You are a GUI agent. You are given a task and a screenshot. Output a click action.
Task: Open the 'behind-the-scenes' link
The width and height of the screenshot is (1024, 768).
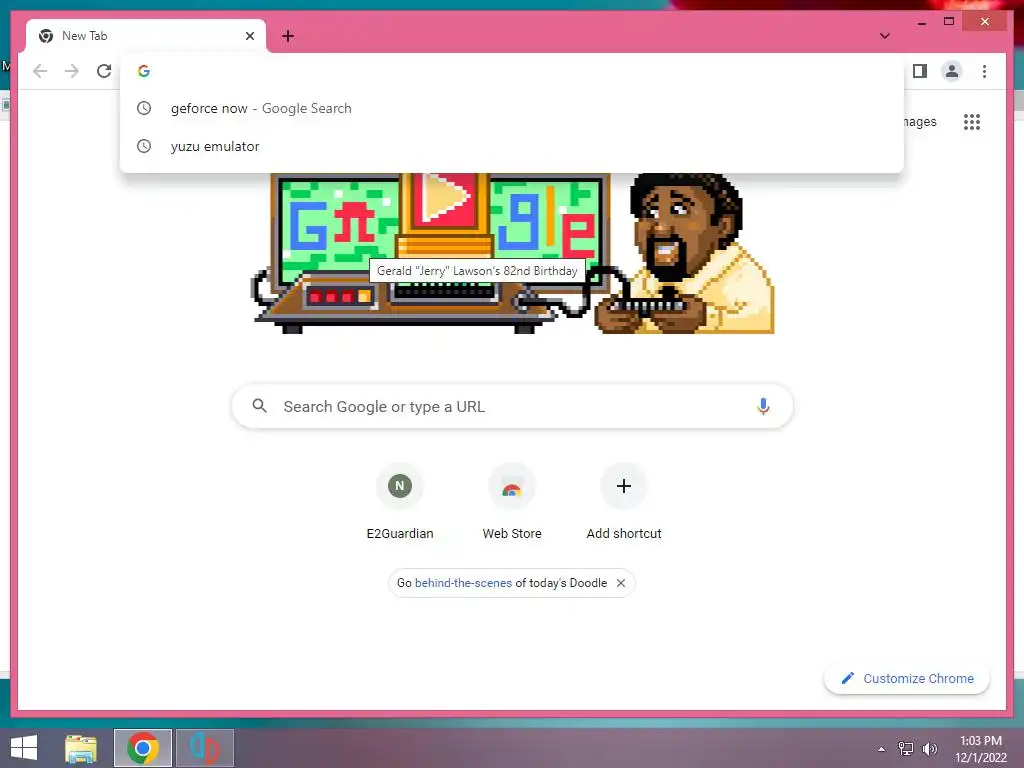coord(463,583)
